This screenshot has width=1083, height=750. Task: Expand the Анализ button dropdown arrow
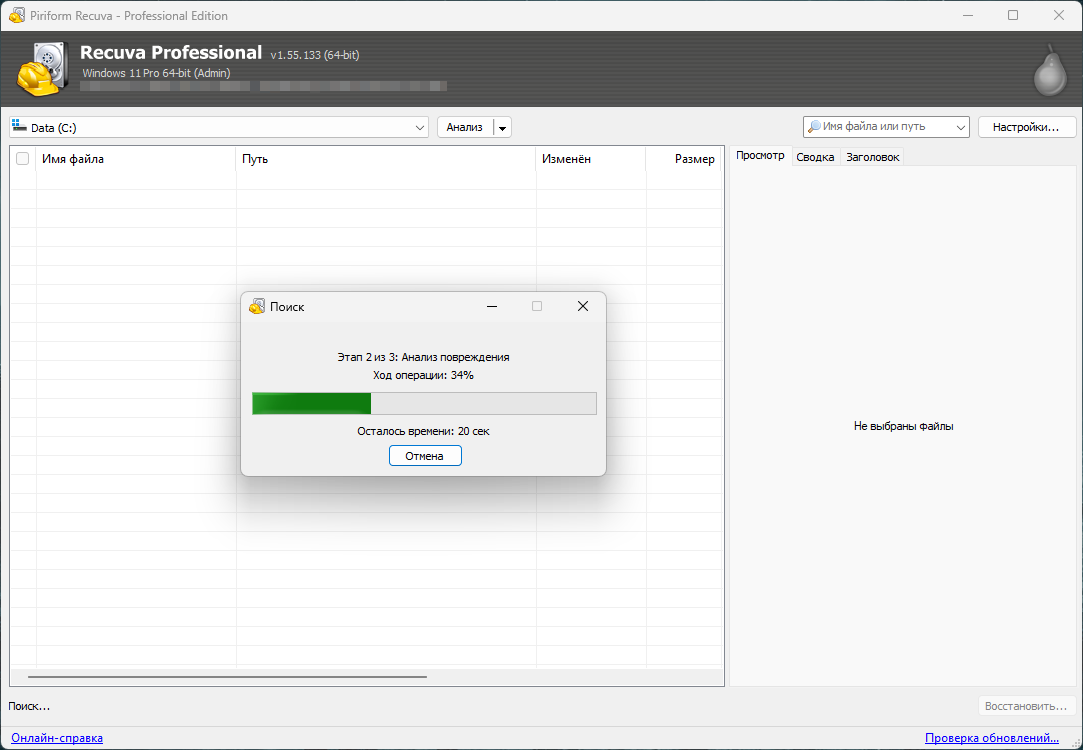coord(503,127)
